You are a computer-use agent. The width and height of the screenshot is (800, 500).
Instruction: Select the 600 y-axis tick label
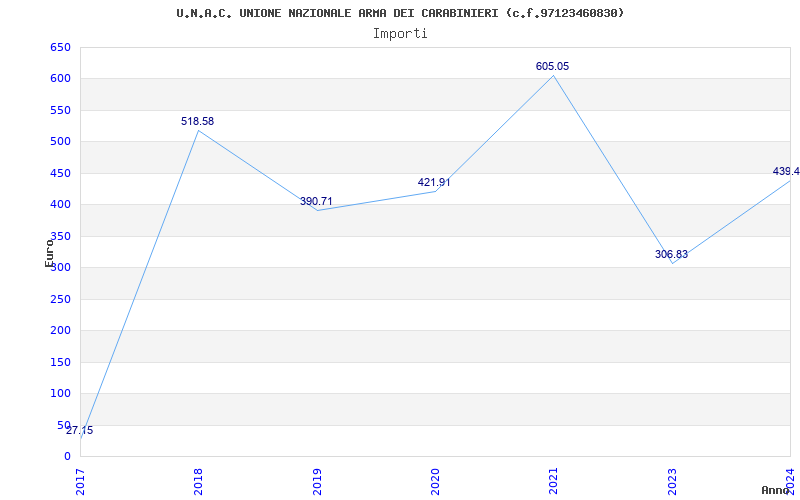click(x=60, y=79)
